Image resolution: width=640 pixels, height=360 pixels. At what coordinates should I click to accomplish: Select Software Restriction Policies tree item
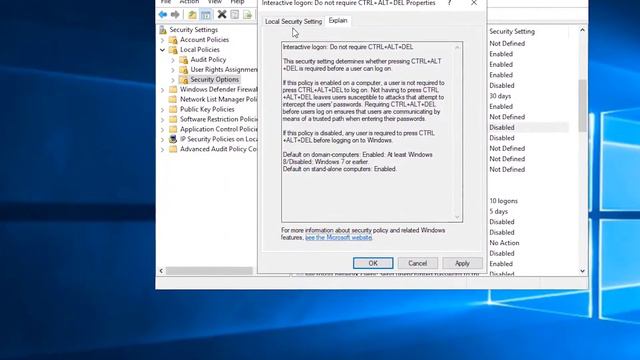pos(218,119)
